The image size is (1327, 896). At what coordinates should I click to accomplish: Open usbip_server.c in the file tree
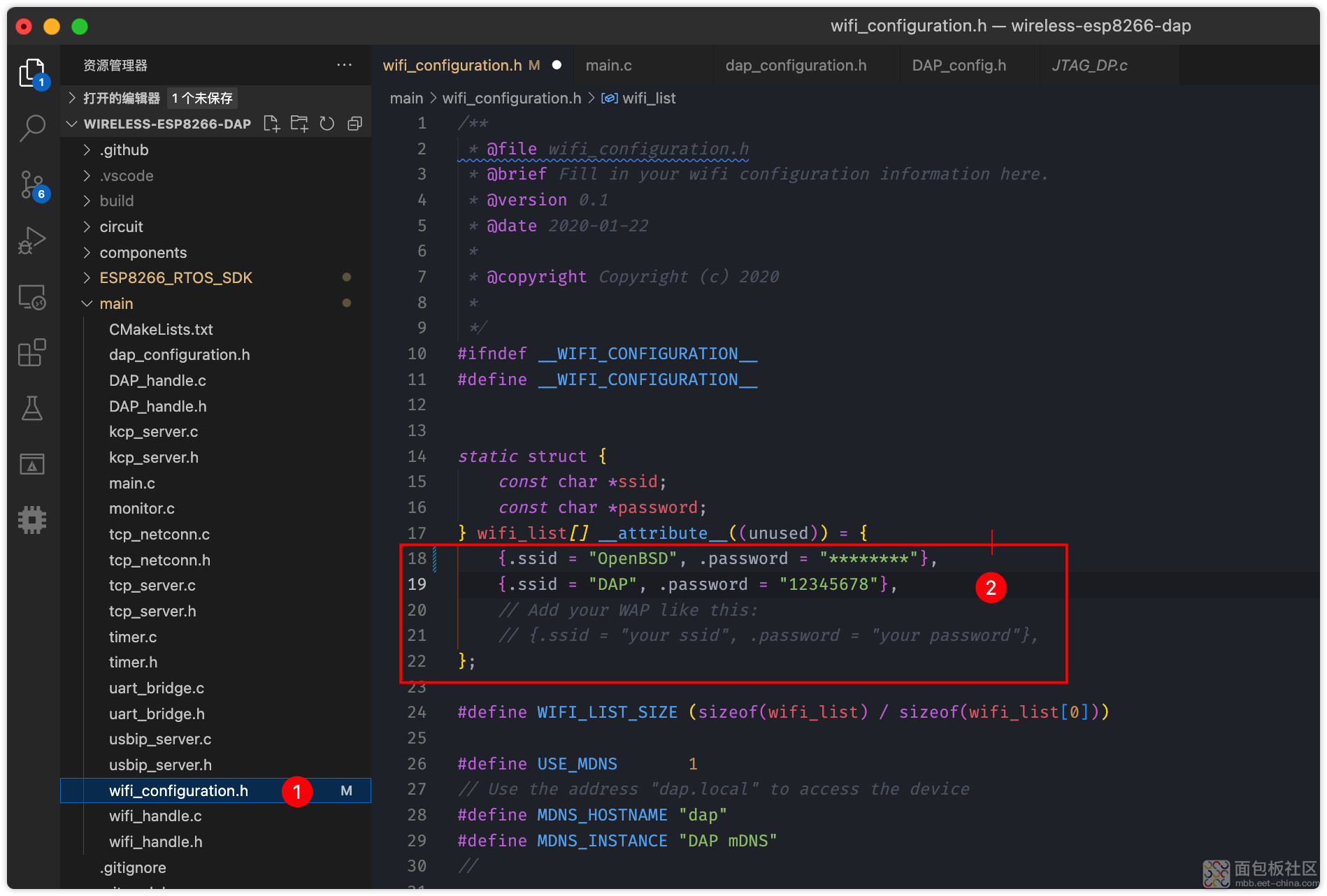pos(160,739)
